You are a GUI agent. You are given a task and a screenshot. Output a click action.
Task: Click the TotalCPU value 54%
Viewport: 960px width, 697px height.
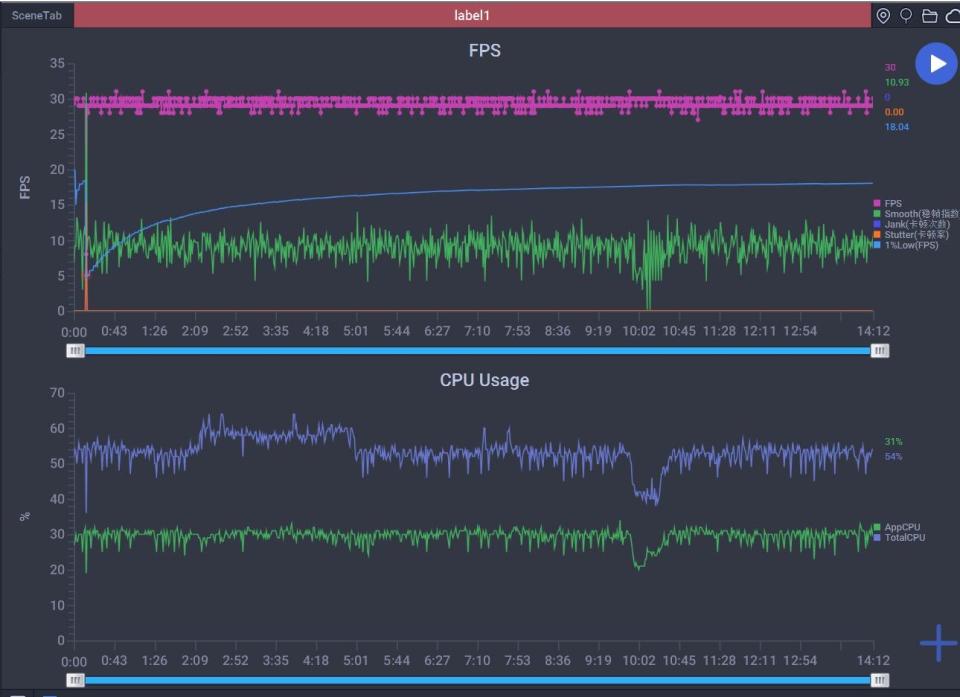pos(893,456)
